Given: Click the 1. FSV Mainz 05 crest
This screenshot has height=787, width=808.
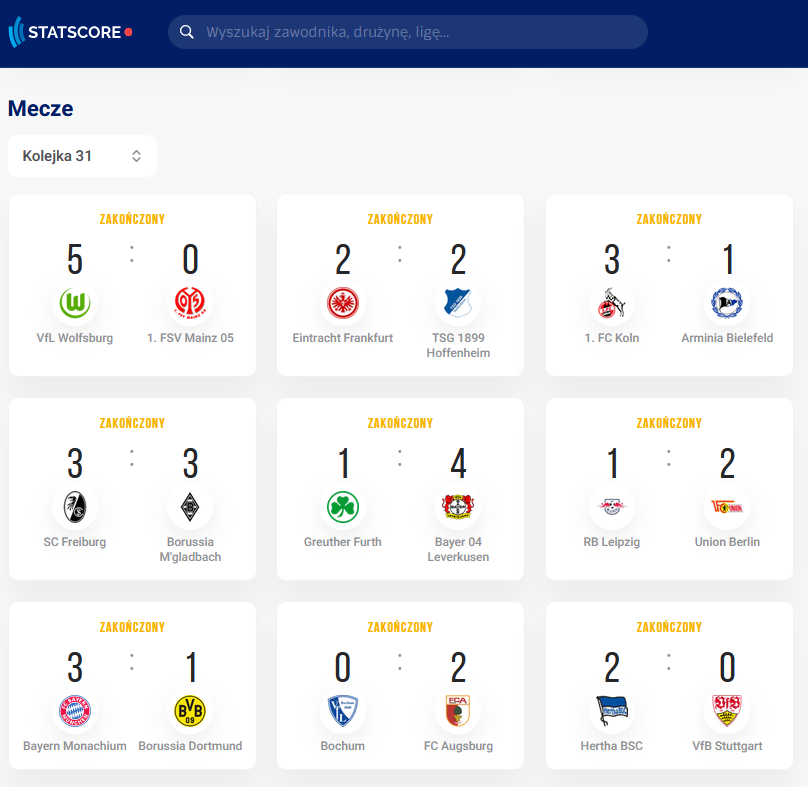Looking at the screenshot, I should coord(190,303).
